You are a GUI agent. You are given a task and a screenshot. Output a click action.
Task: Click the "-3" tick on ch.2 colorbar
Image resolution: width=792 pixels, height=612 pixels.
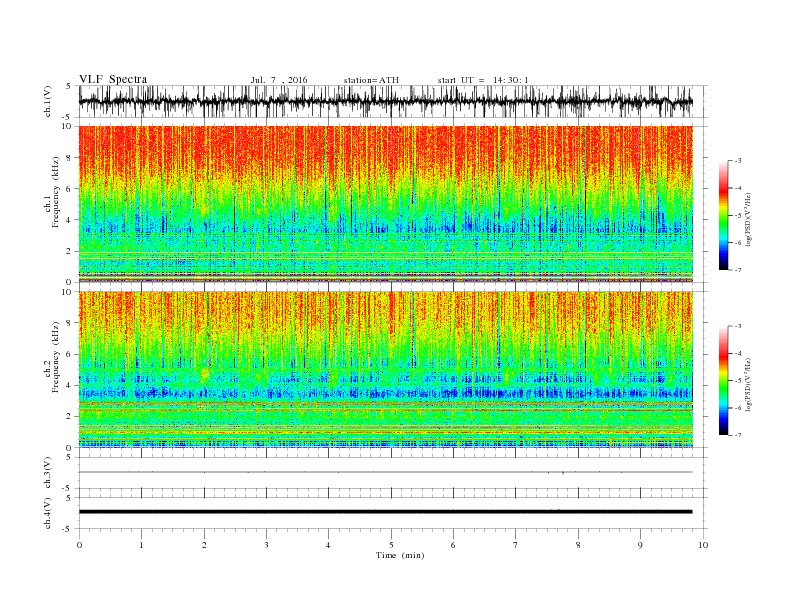(x=738, y=326)
